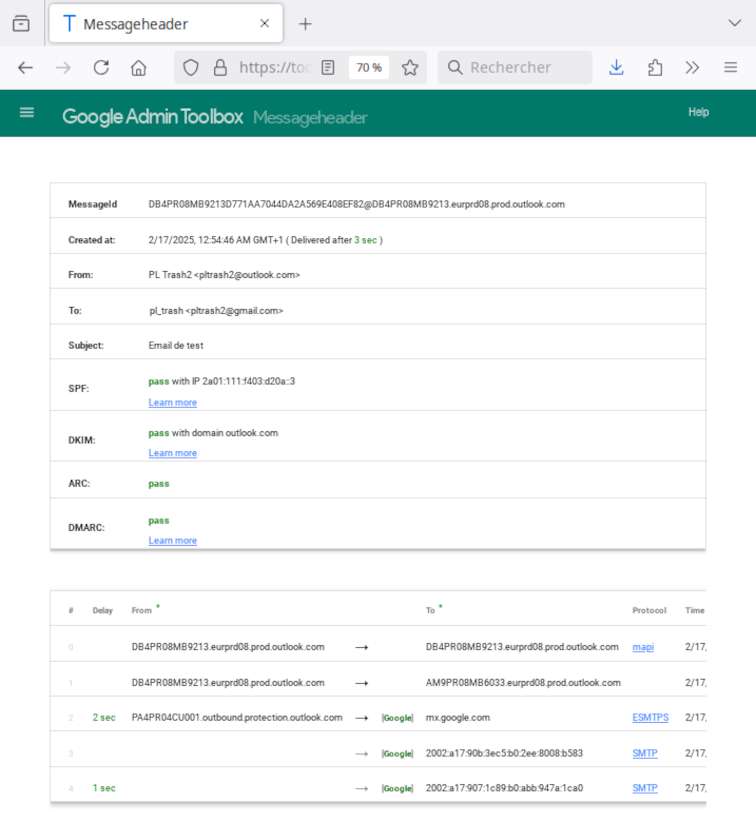This screenshot has width=756, height=822.
Task: Enable reader view in the address bar
Action: pos(329,67)
